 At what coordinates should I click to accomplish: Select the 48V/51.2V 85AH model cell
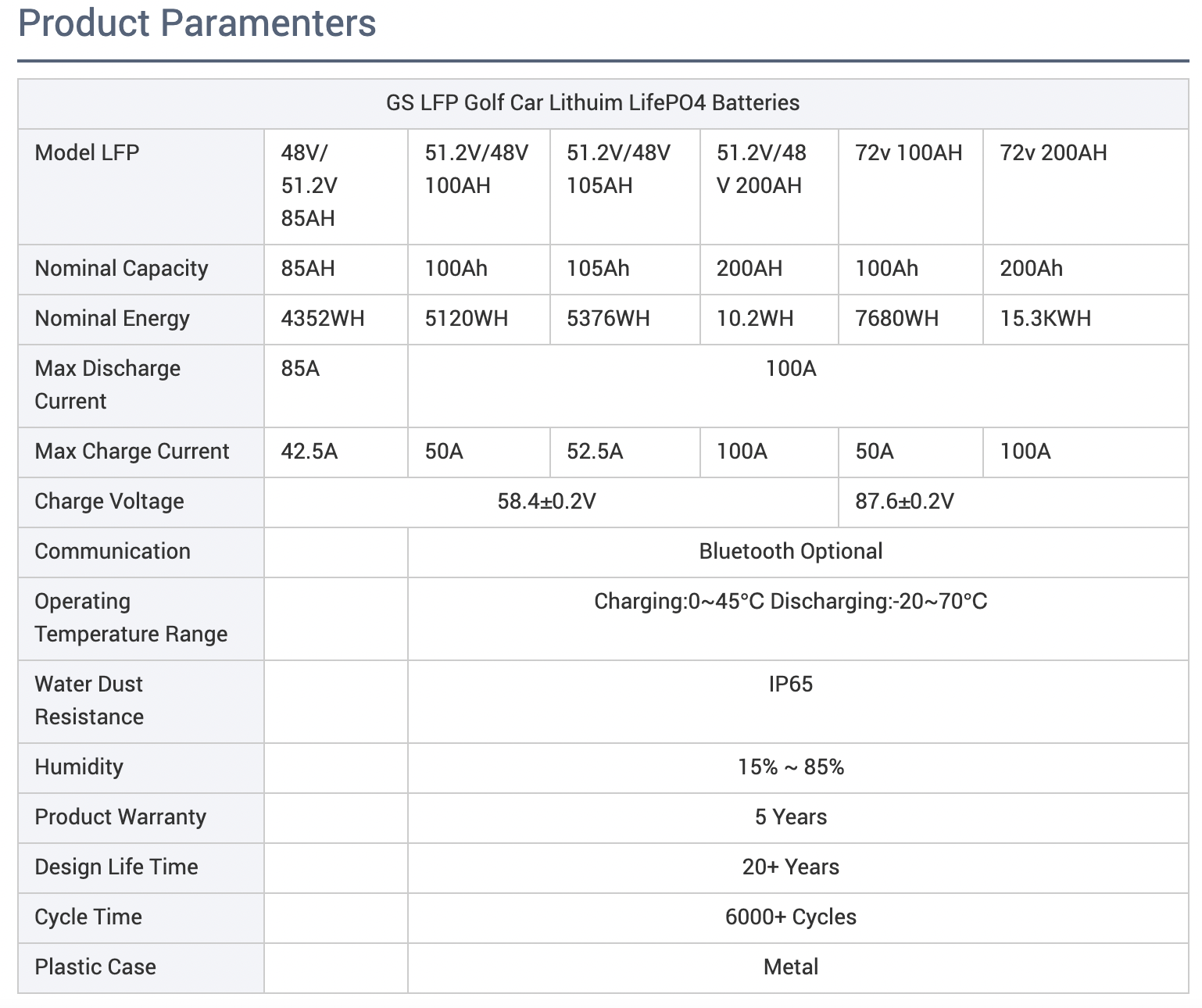336,187
